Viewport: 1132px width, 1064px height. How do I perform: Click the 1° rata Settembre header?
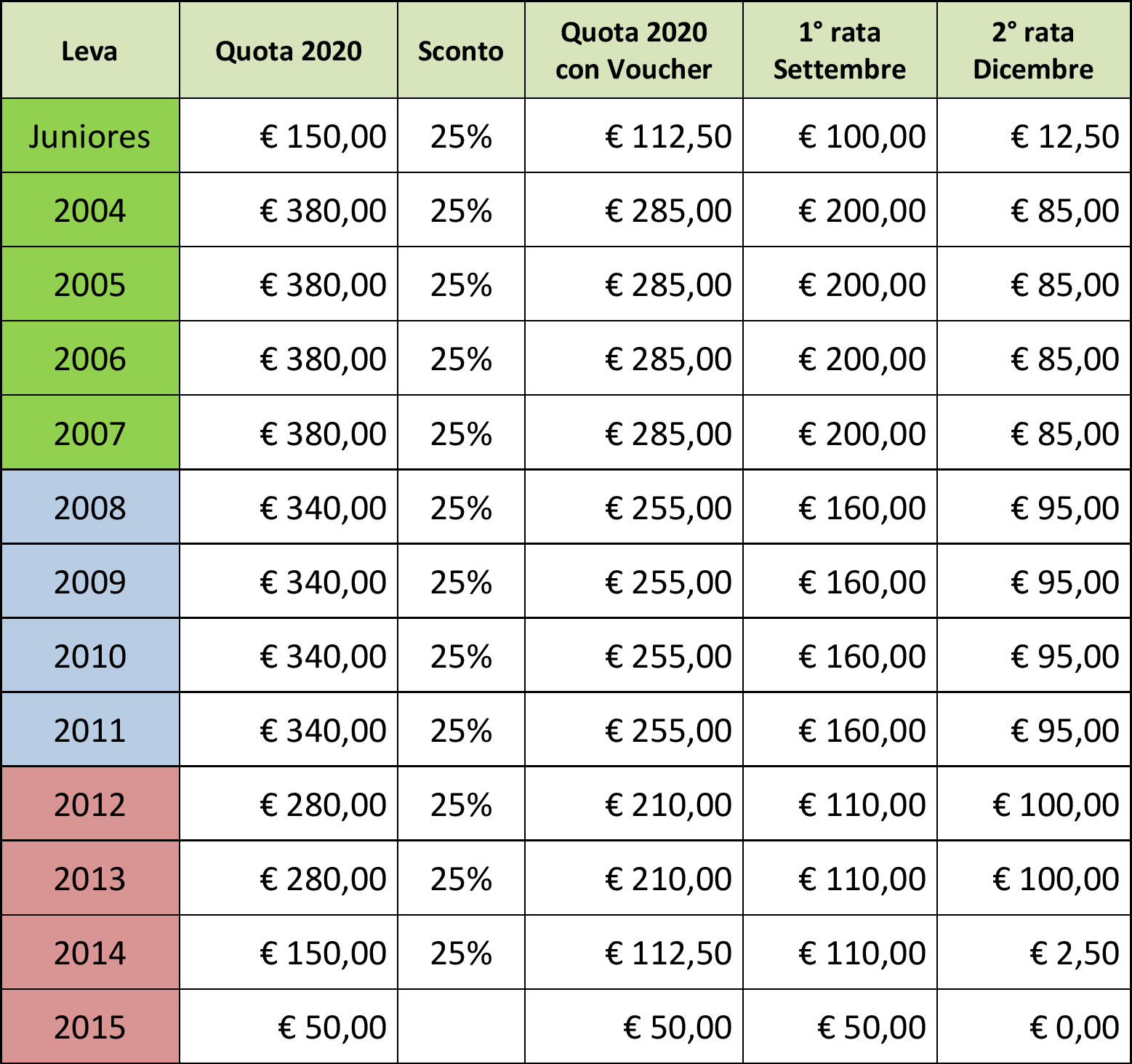click(x=840, y=50)
